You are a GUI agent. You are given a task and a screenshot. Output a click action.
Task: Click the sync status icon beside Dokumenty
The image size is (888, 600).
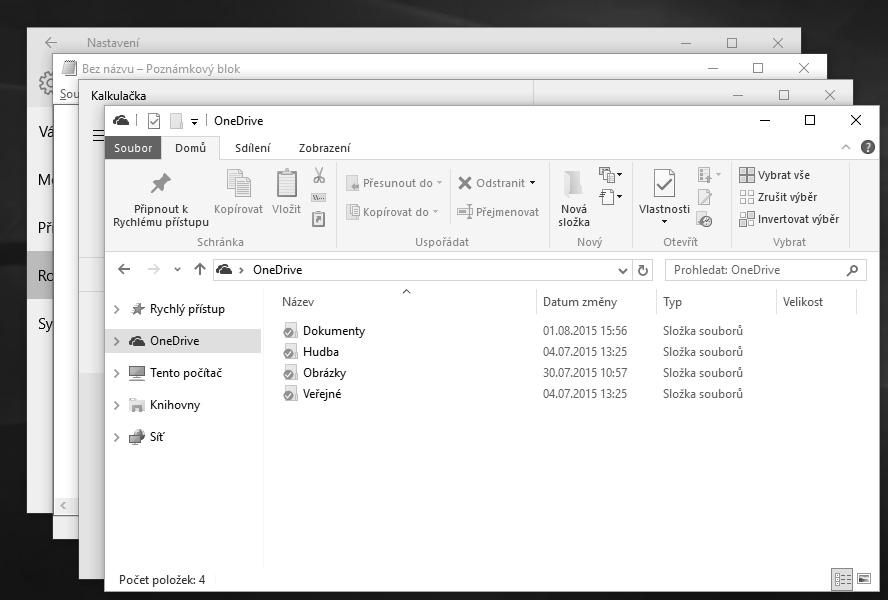289,331
